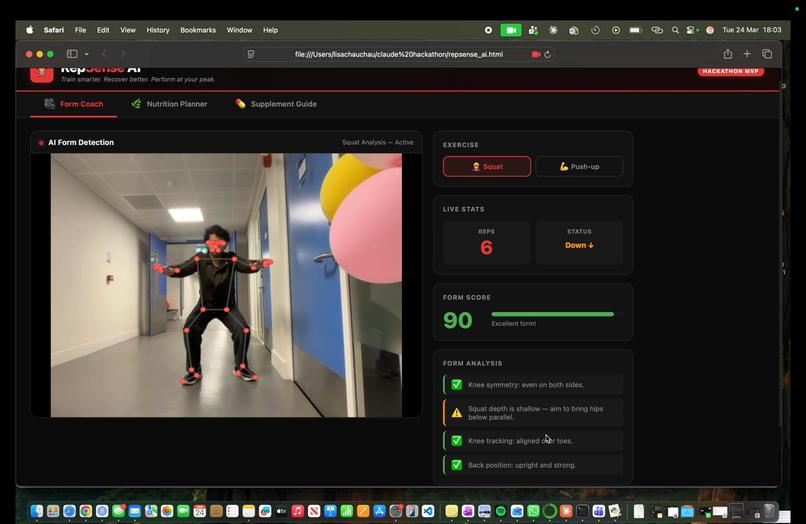Viewport: 806px width, 524px height.
Task: Open Visual Studio Code from the Dock
Action: [428, 511]
